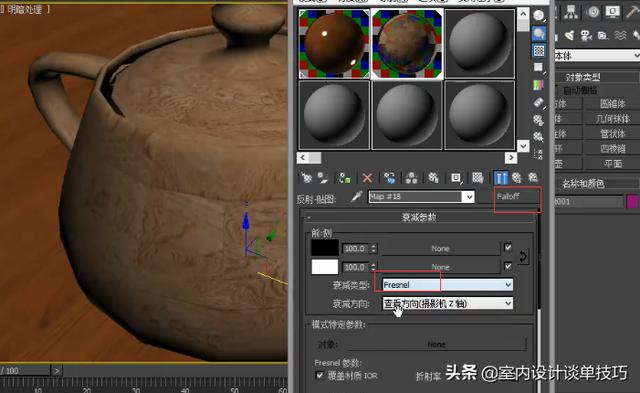Image resolution: width=640 pixels, height=393 pixels.
Task: Open the Material/Map Navigator icon
Action: coord(539,154)
